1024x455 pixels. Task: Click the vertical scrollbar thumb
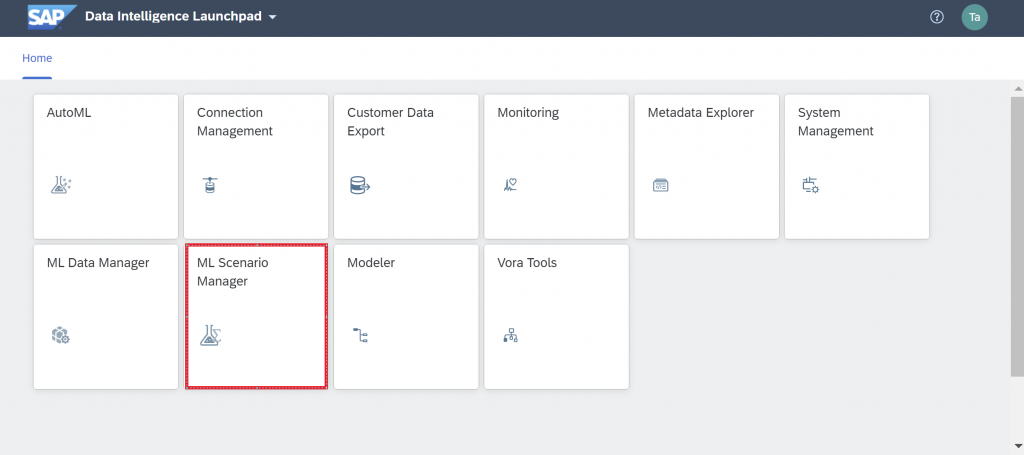click(x=1017, y=236)
